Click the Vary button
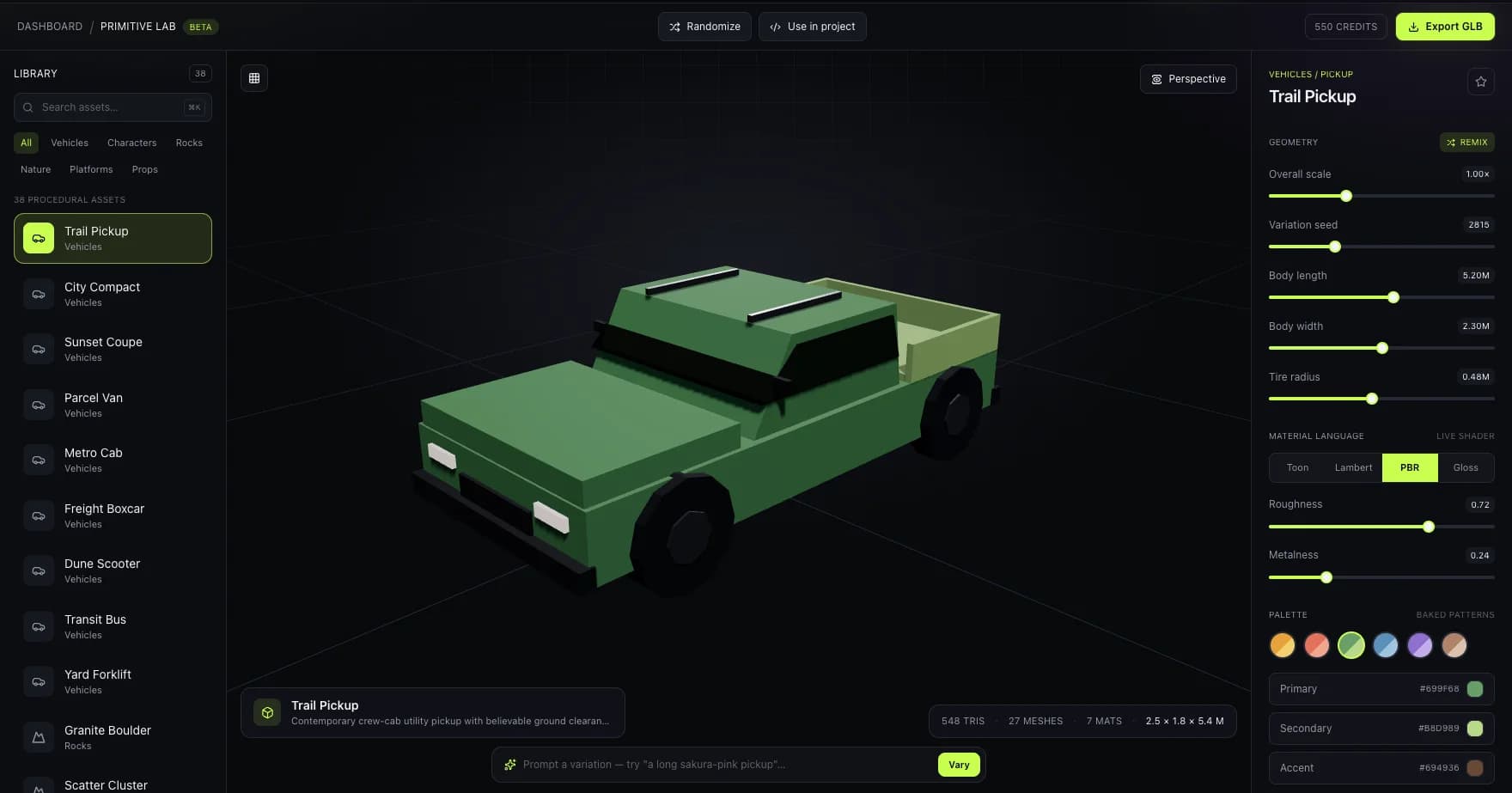 [959, 765]
